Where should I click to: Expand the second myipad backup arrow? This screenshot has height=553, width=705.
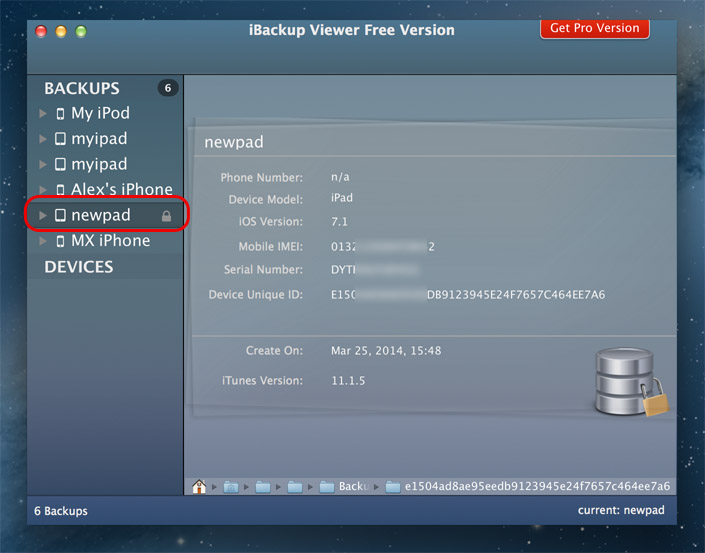coord(43,165)
